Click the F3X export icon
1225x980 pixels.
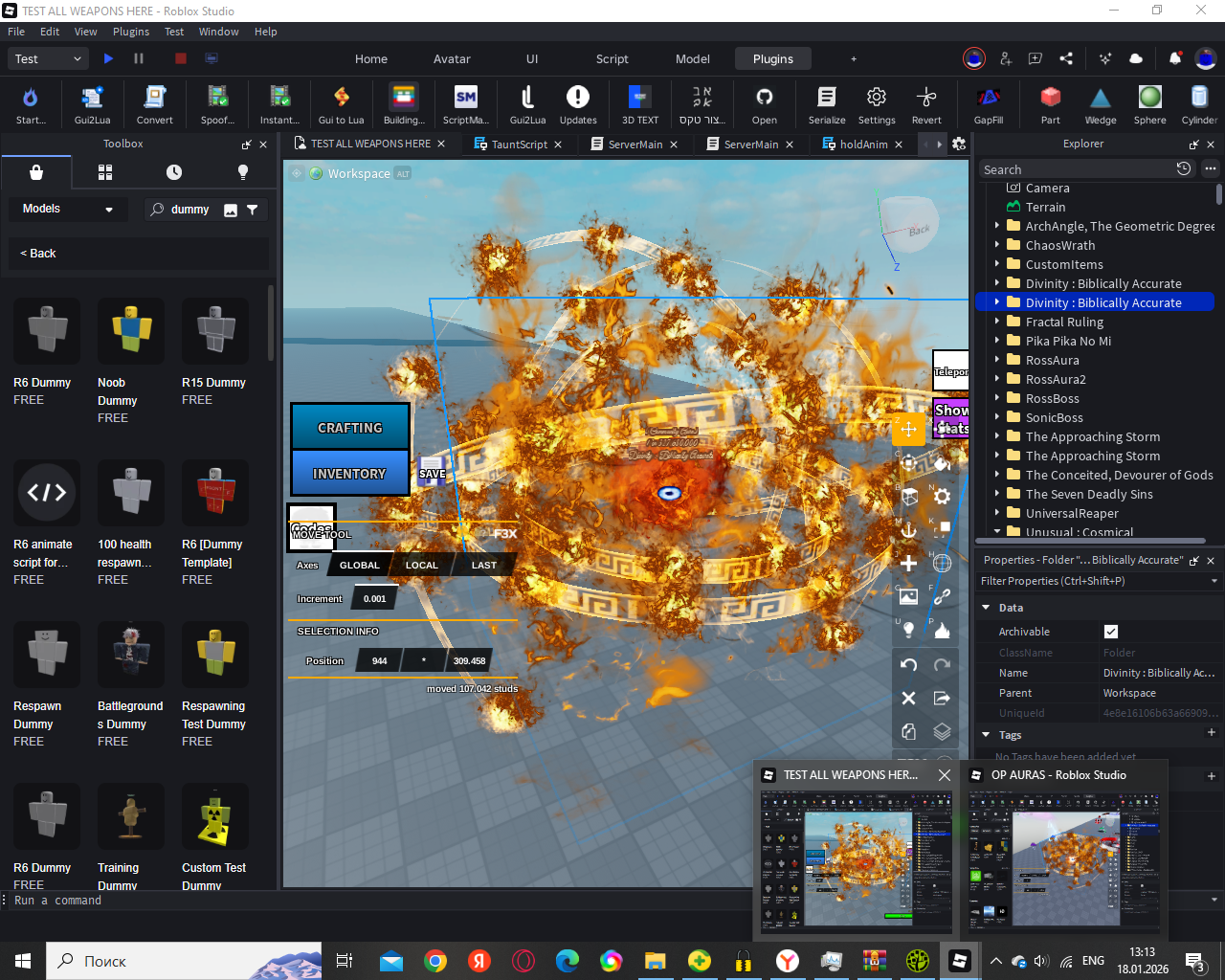coord(942,699)
